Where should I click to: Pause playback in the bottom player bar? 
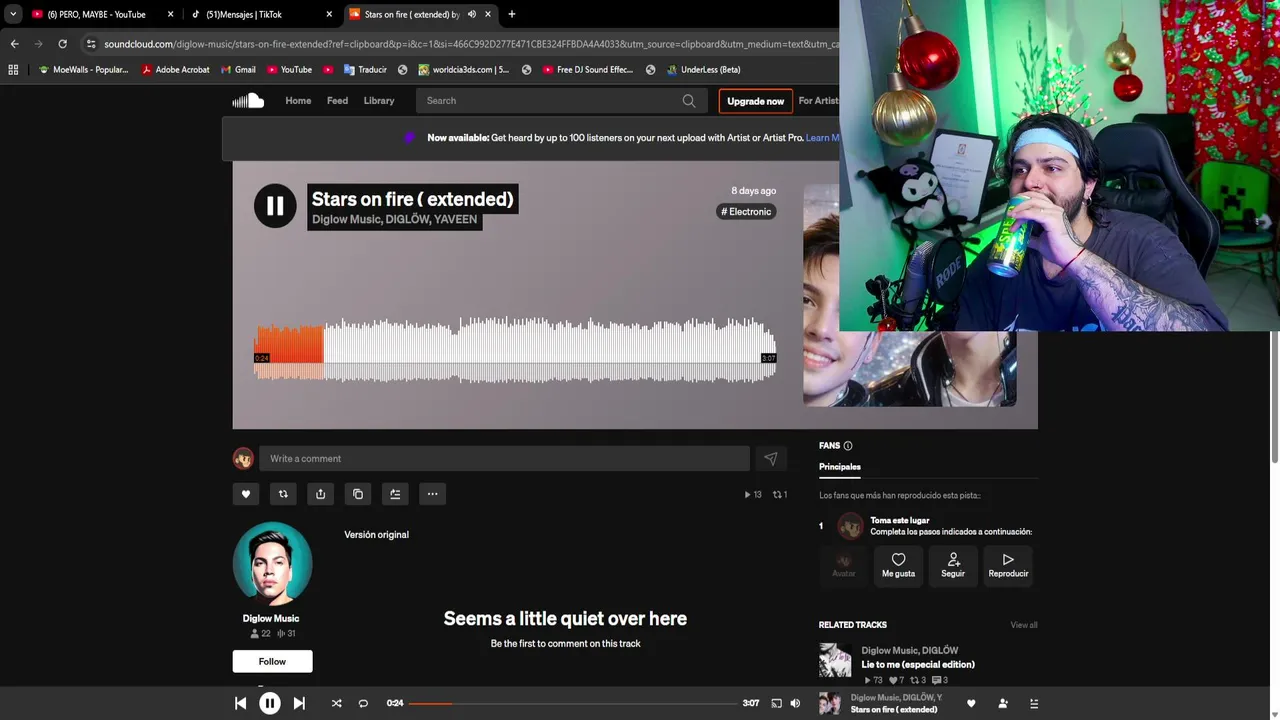coord(270,703)
